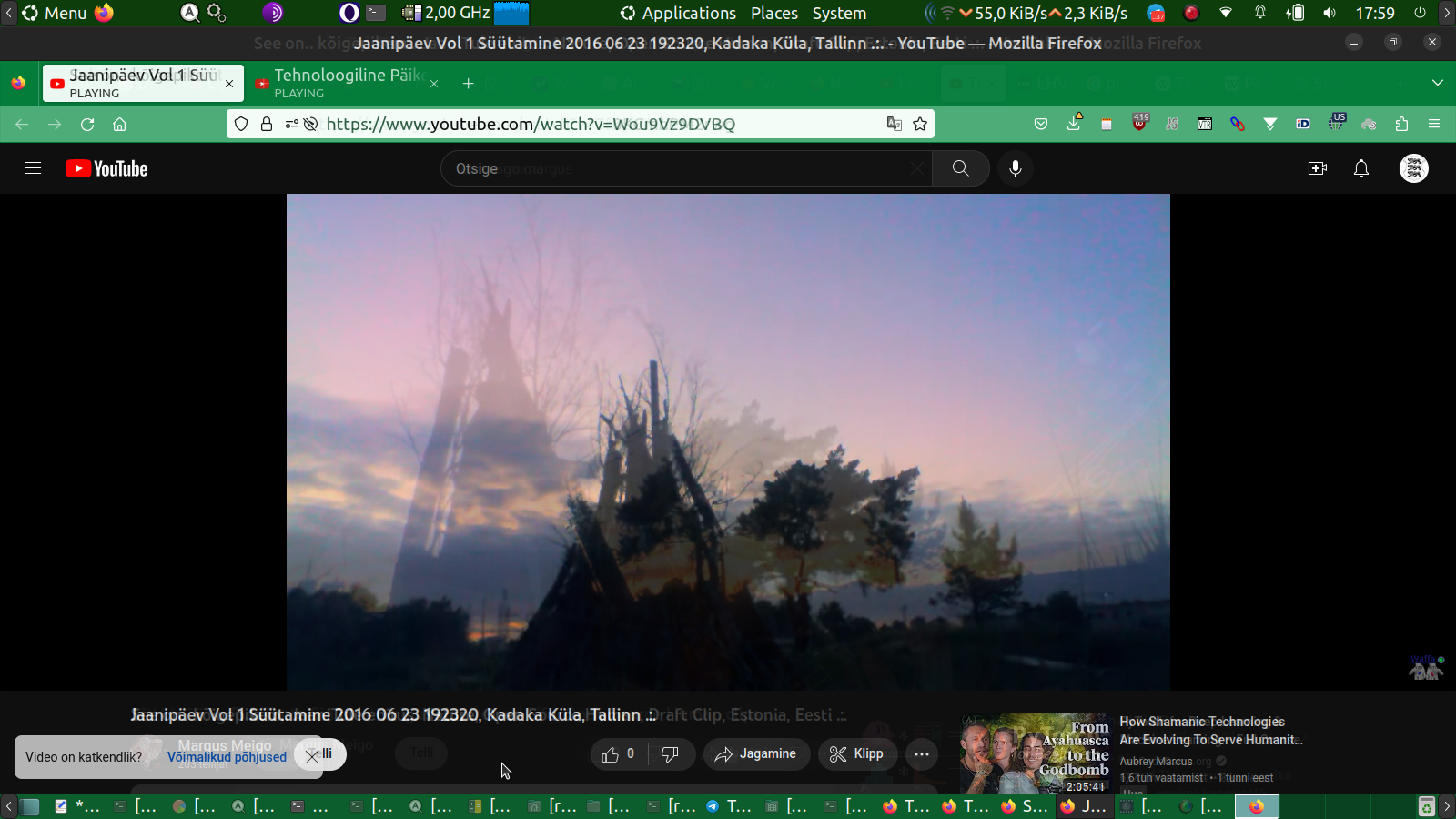Save page to Pocket
Screen dimensions: 1456x819
[1041, 124]
